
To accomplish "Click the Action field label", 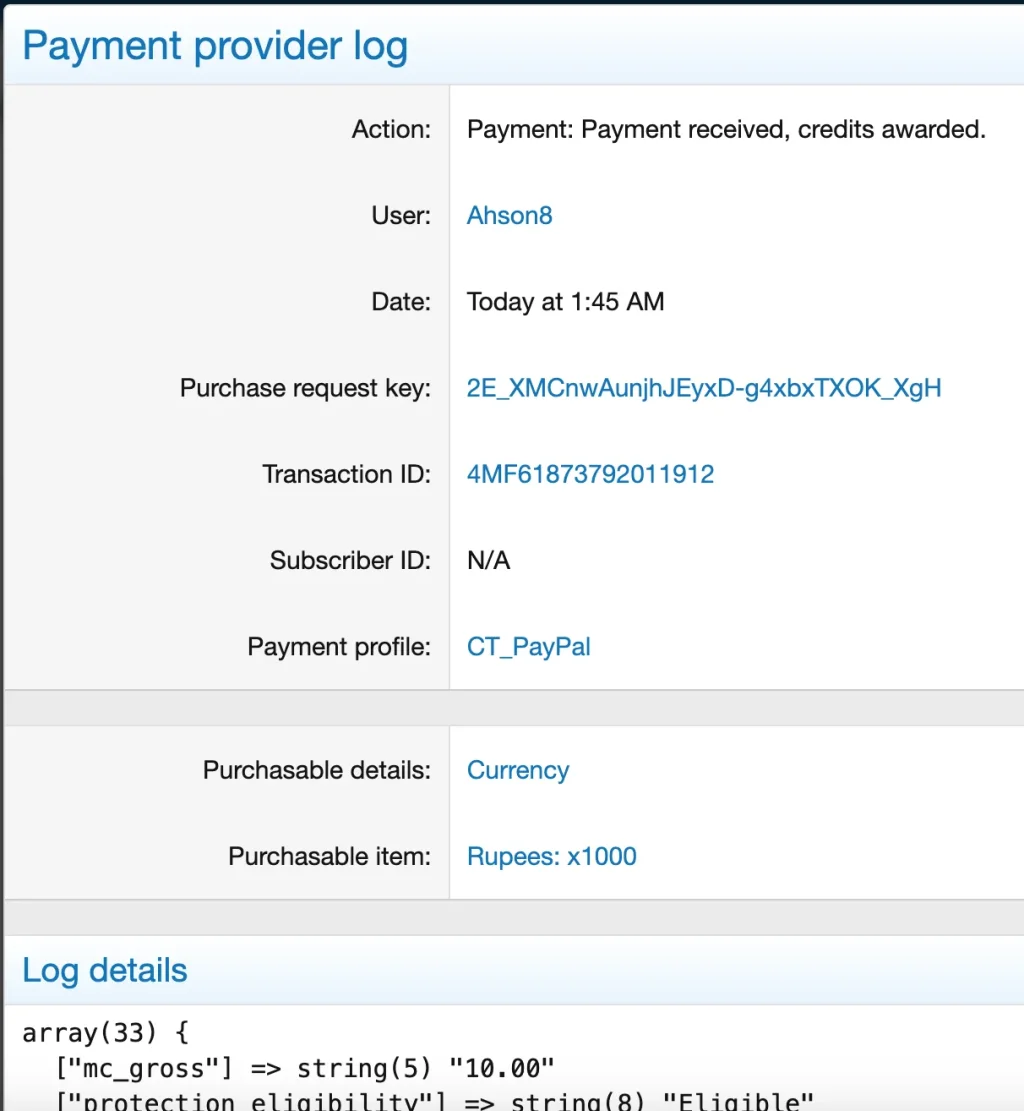I will pos(391,130).
